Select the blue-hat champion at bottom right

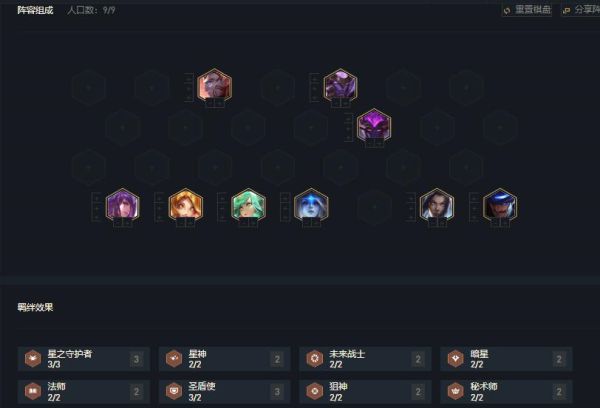point(500,205)
